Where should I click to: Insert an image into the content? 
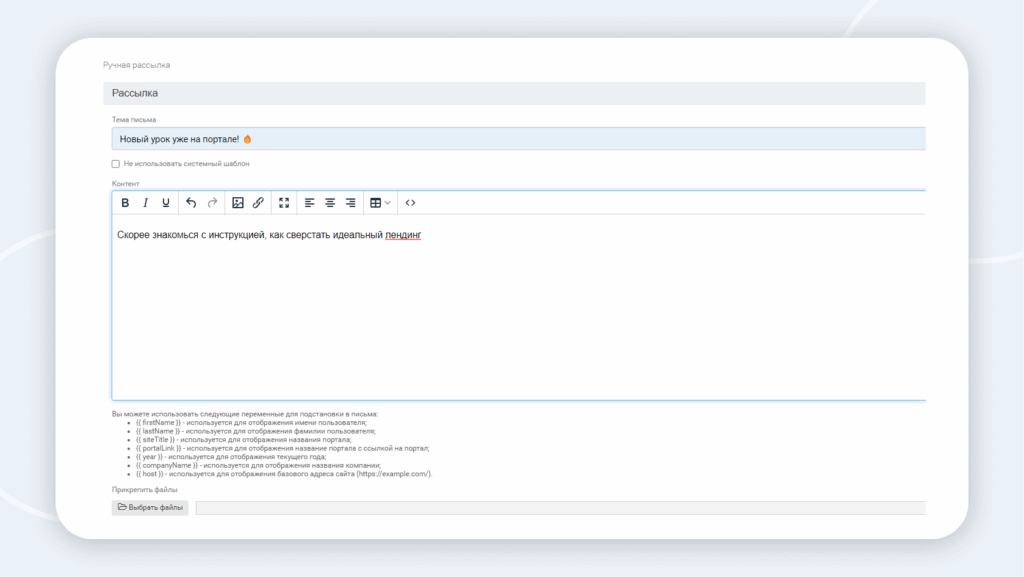[238, 203]
